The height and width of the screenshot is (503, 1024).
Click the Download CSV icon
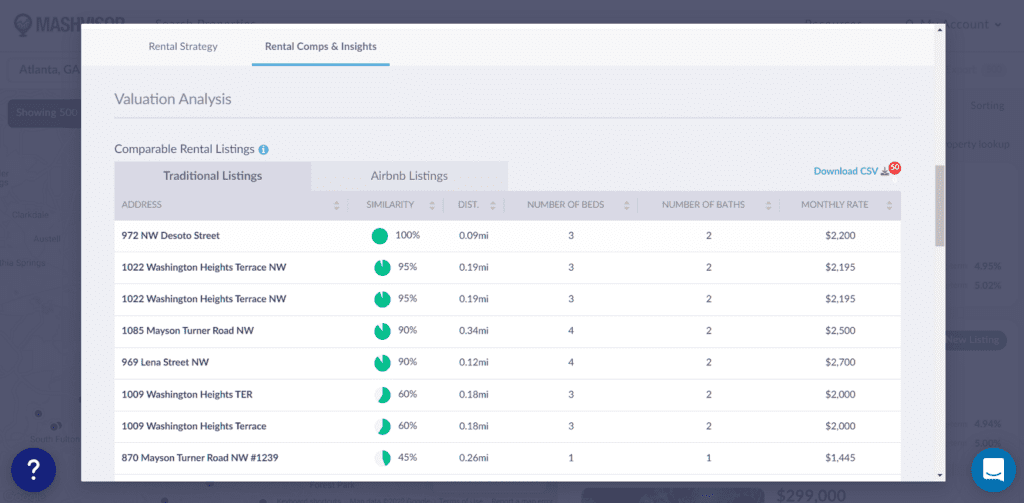[884, 171]
